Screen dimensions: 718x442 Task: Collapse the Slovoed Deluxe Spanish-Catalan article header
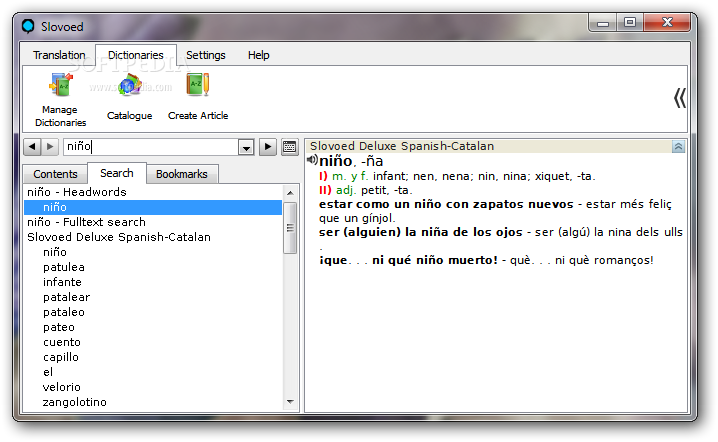point(678,147)
